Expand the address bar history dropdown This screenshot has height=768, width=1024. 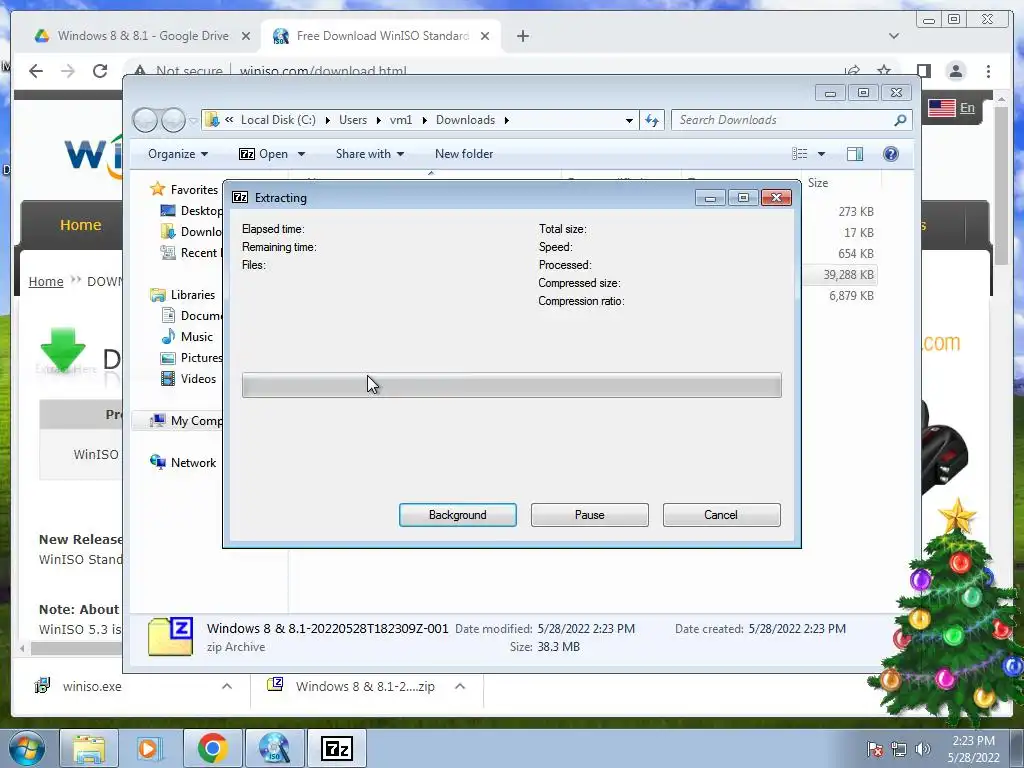tap(629, 120)
